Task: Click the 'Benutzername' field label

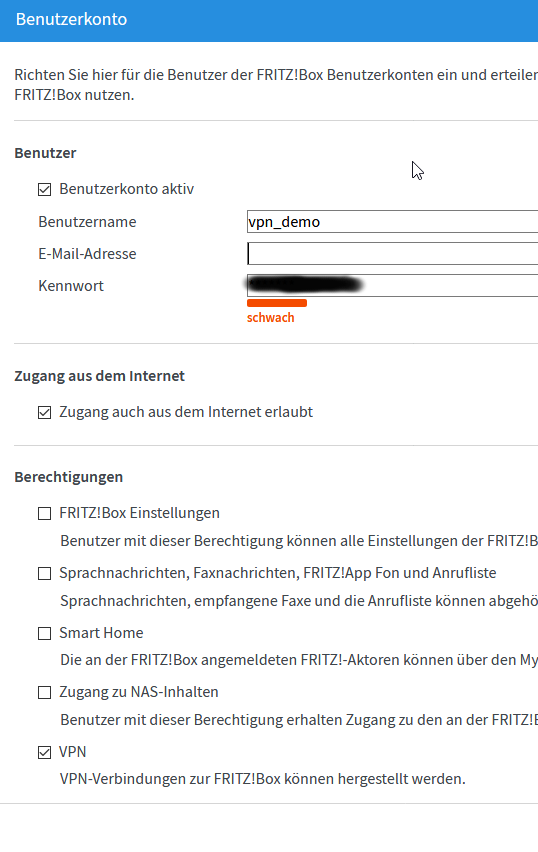Action: coord(87,222)
